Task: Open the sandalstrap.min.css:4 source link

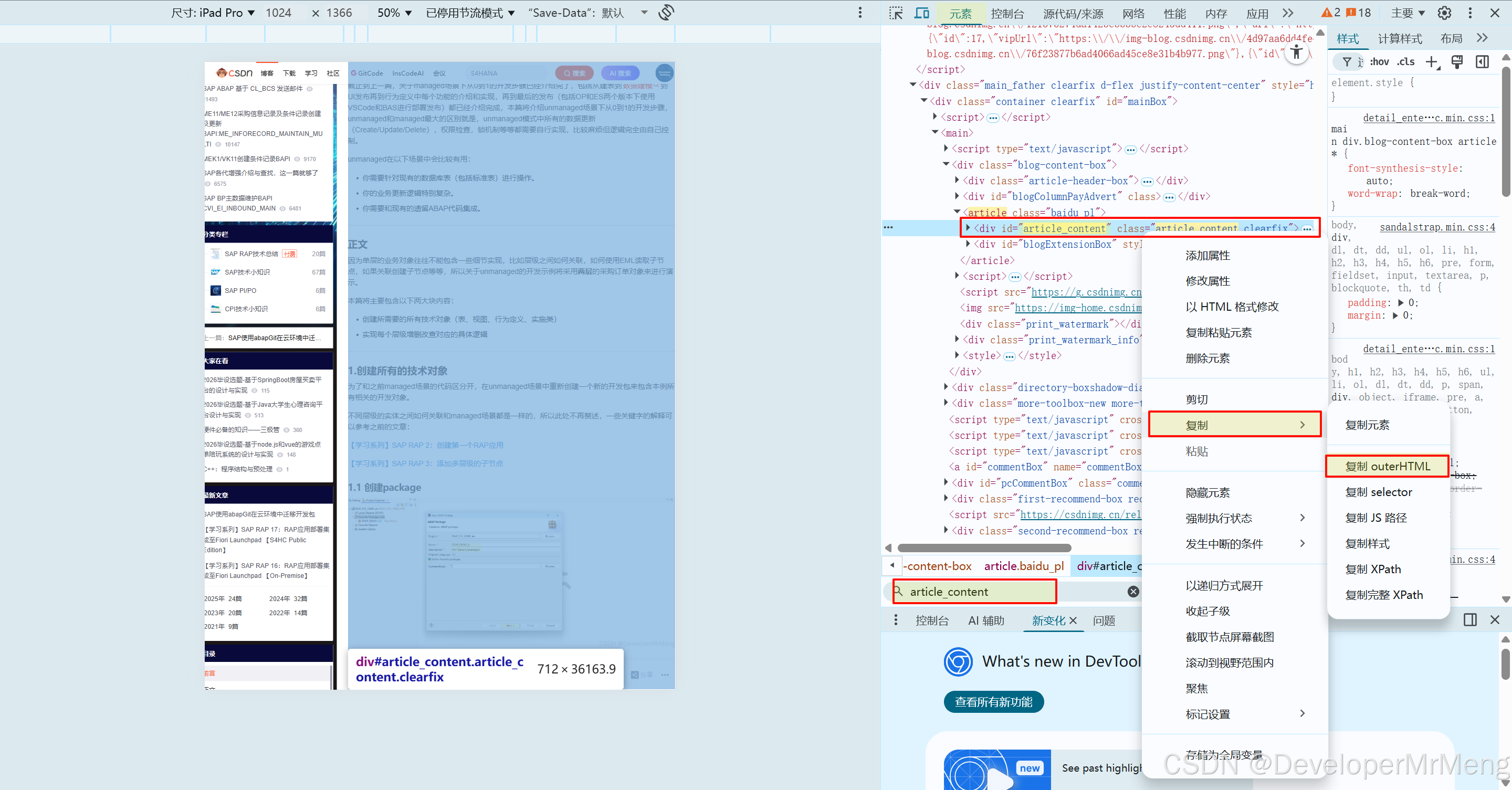Action: pos(1437,227)
